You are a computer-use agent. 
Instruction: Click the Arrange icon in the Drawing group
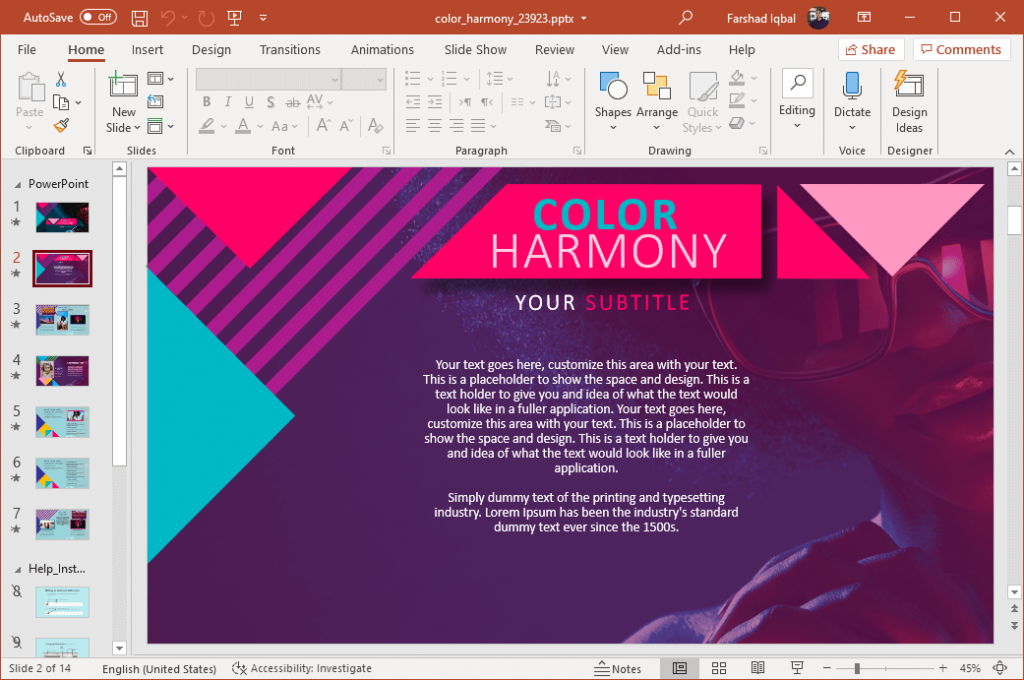click(x=657, y=95)
